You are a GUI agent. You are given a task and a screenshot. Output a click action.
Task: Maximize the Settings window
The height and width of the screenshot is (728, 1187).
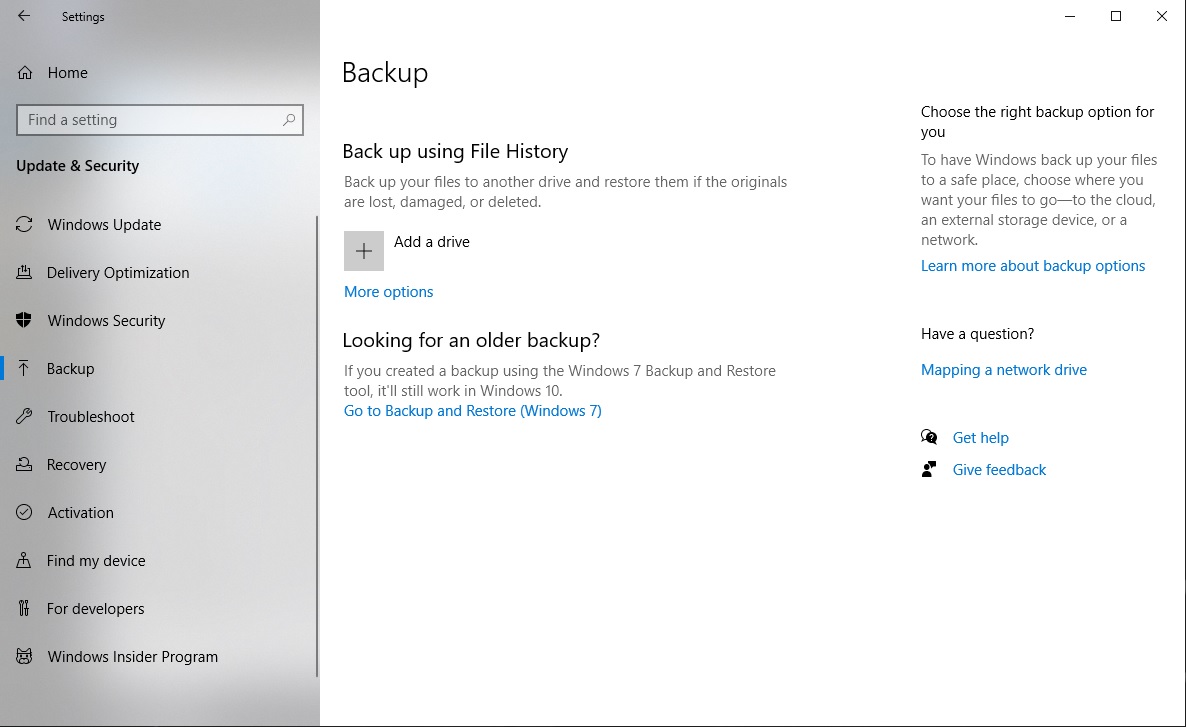pos(1116,16)
